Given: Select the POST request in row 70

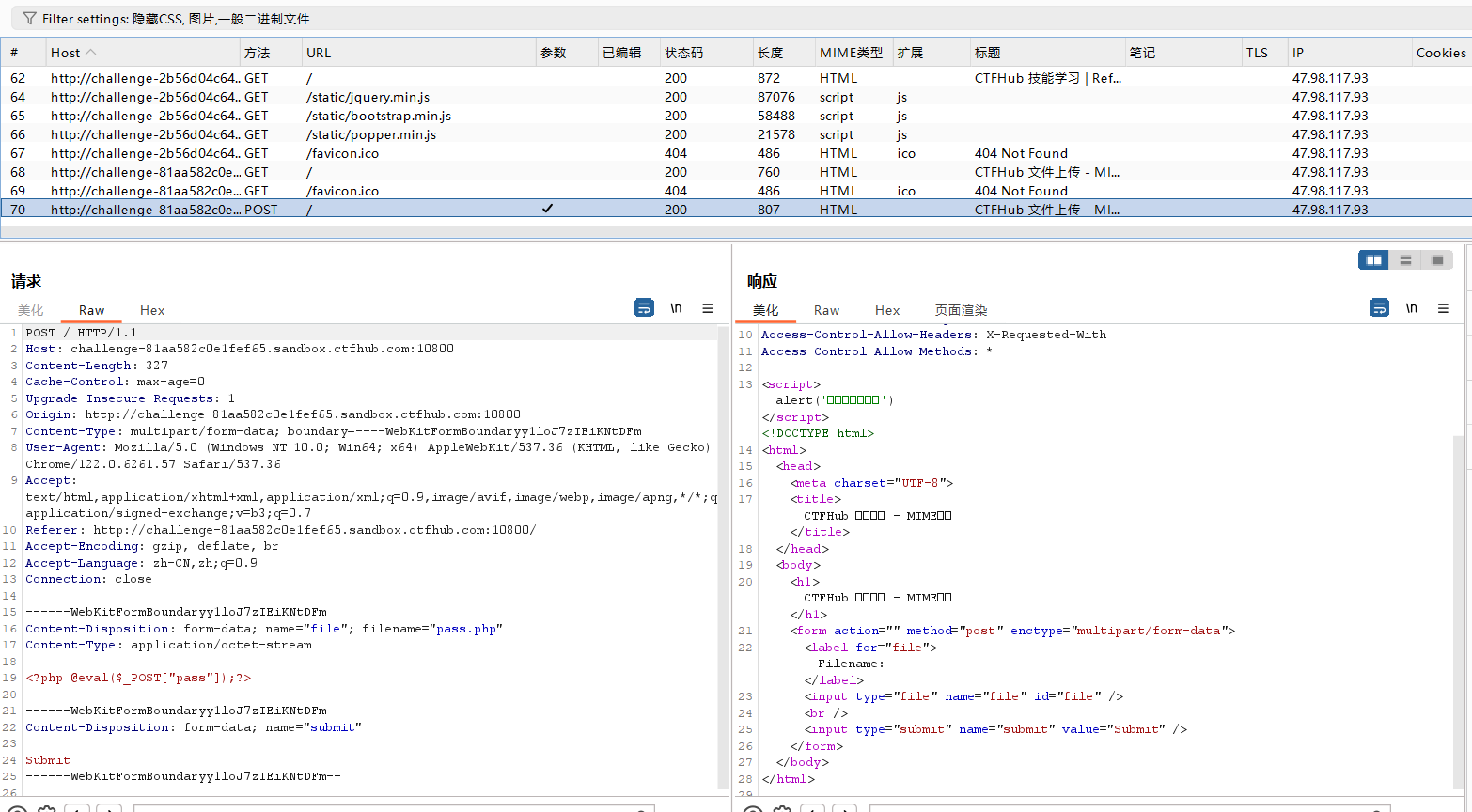Looking at the screenshot, I should point(736,209).
